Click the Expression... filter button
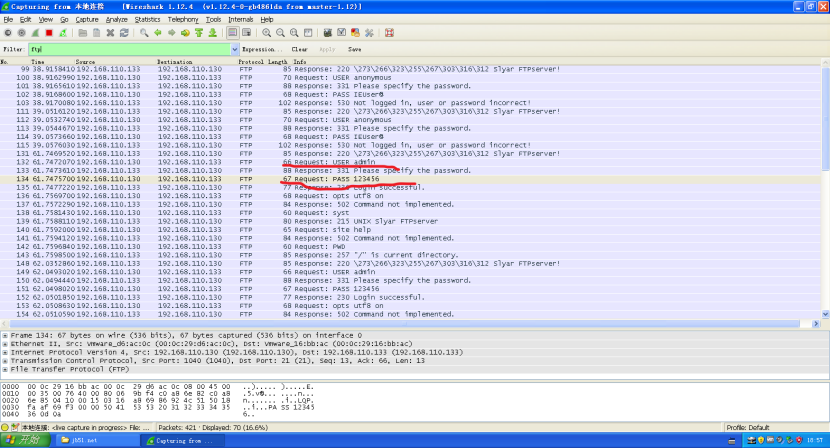830x448 pixels. point(262,49)
